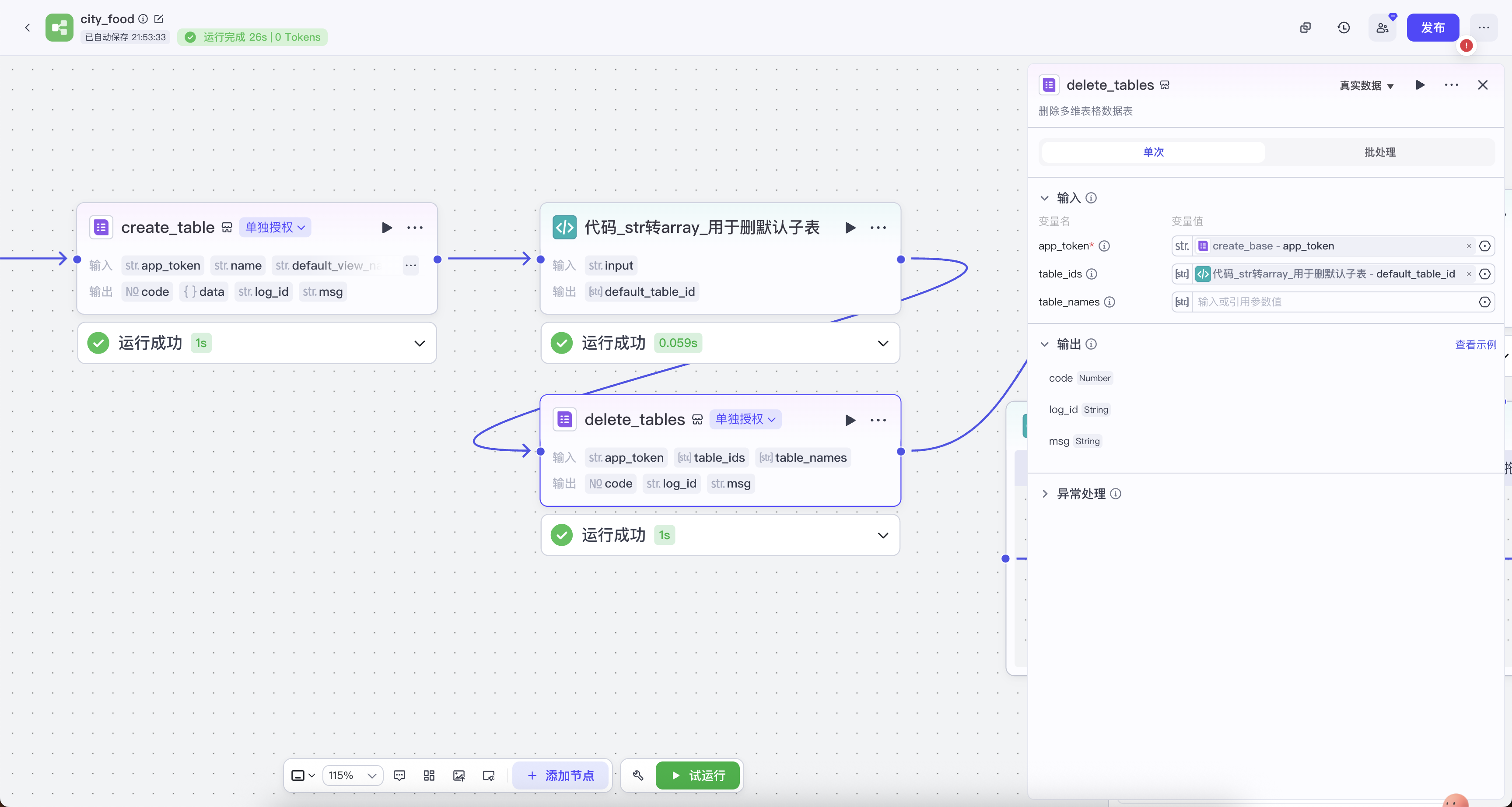This screenshot has width=1512, height=807.
Task: Click the blue 发布 button
Action: 1432,28
